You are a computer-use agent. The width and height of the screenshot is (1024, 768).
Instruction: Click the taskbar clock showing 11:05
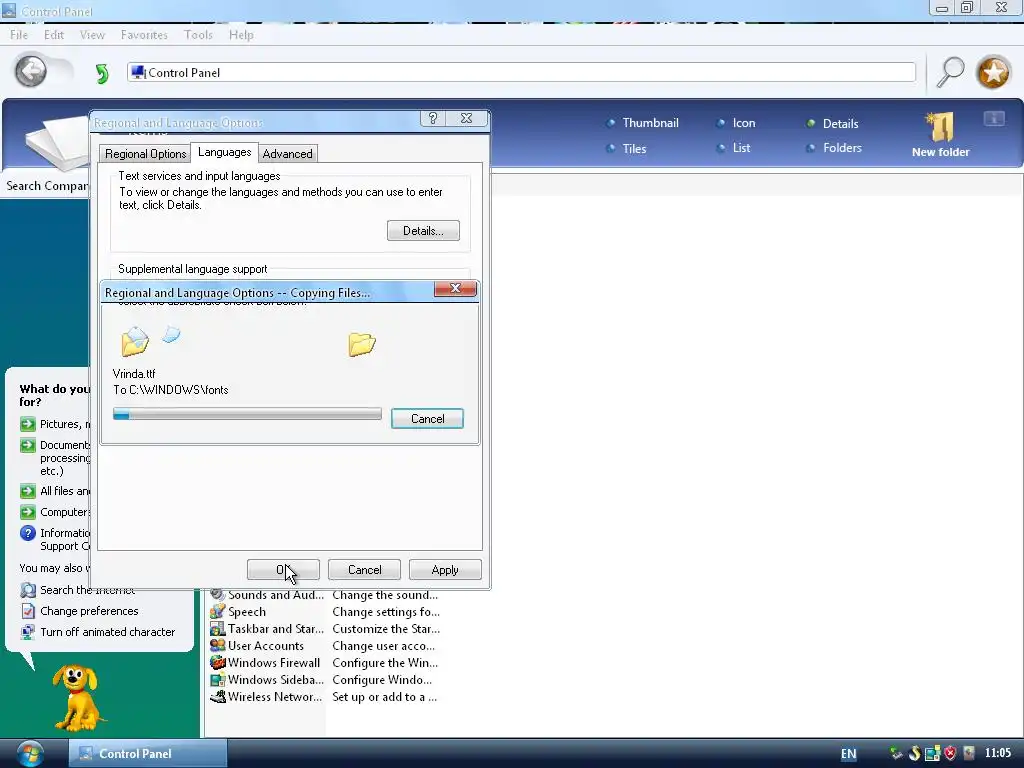click(998, 753)
